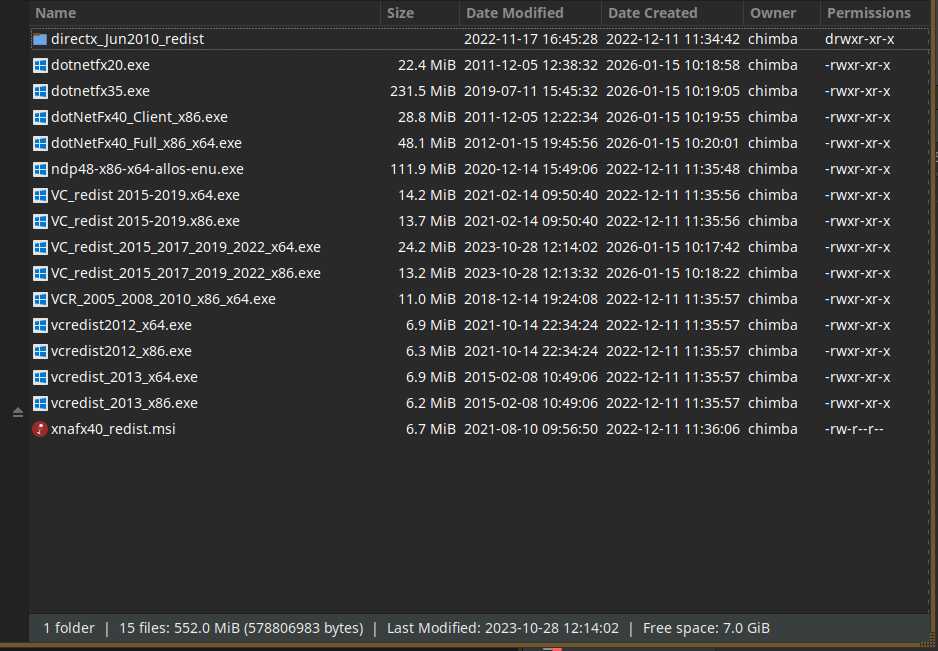Viewport: 938px width, 651px height.
Task: Click the drwxr-xr-x permissions value
Action: click(859, 39)
